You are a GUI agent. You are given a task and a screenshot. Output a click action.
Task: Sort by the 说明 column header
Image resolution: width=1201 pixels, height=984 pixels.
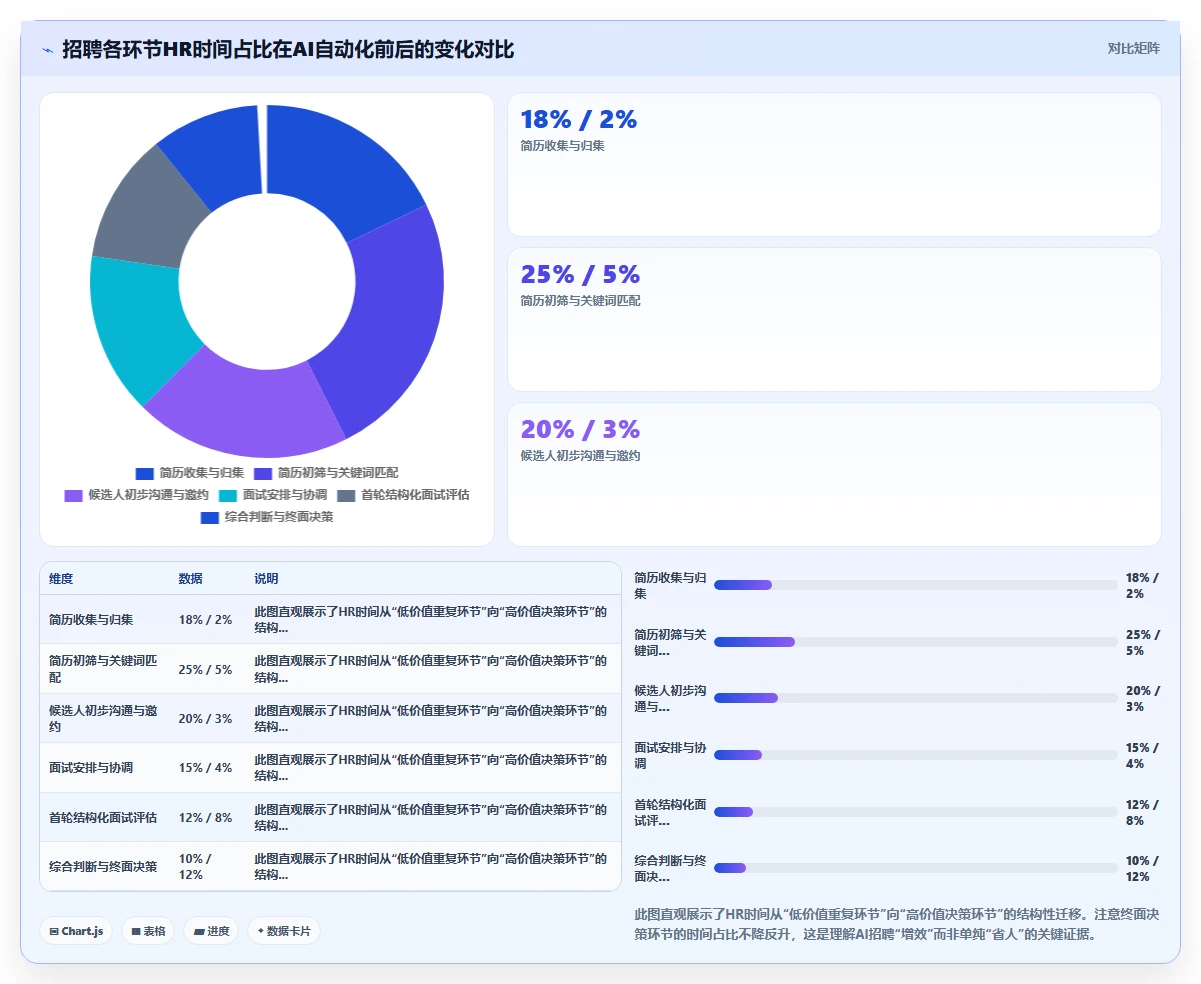(266, 579)
